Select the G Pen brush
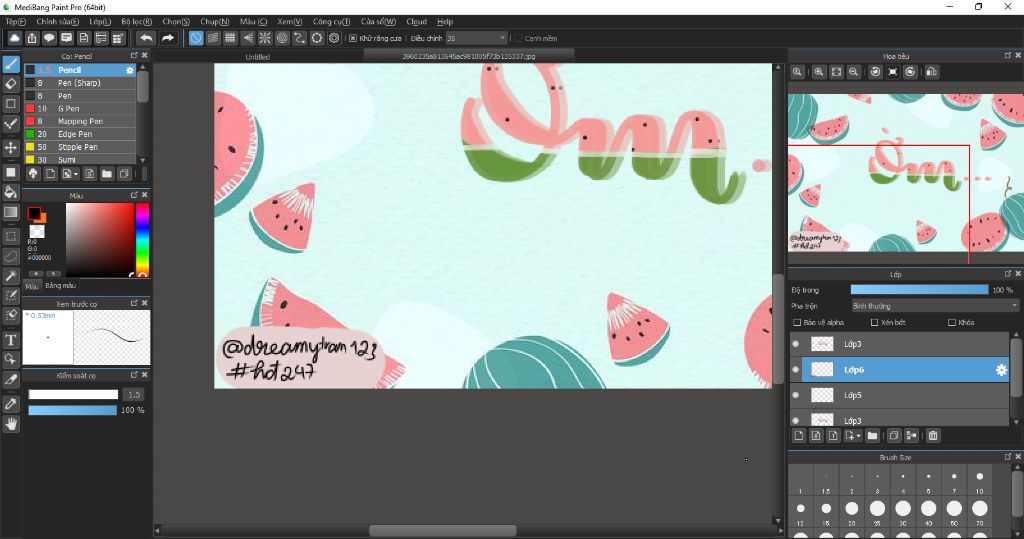 (80, 108)
